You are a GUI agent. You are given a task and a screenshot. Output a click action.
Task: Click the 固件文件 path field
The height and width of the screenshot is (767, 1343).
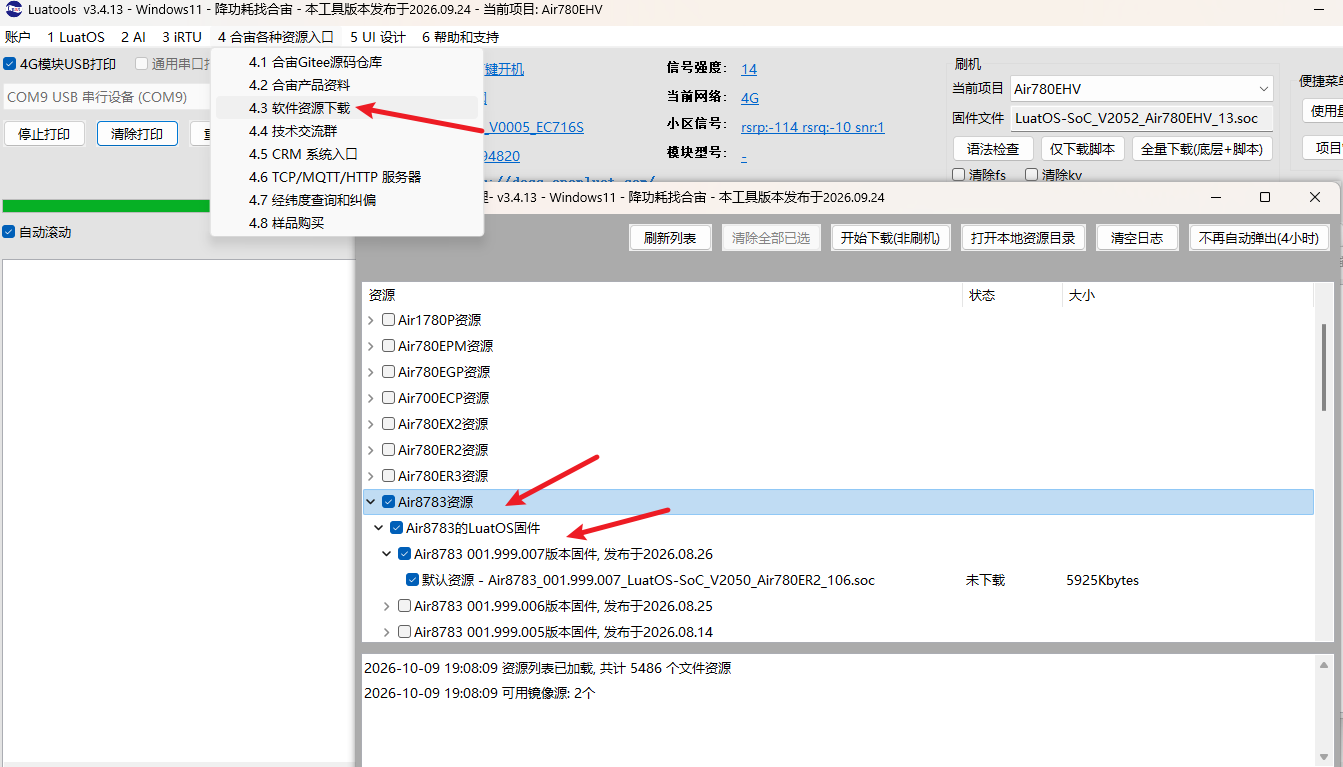(1141, 118)
